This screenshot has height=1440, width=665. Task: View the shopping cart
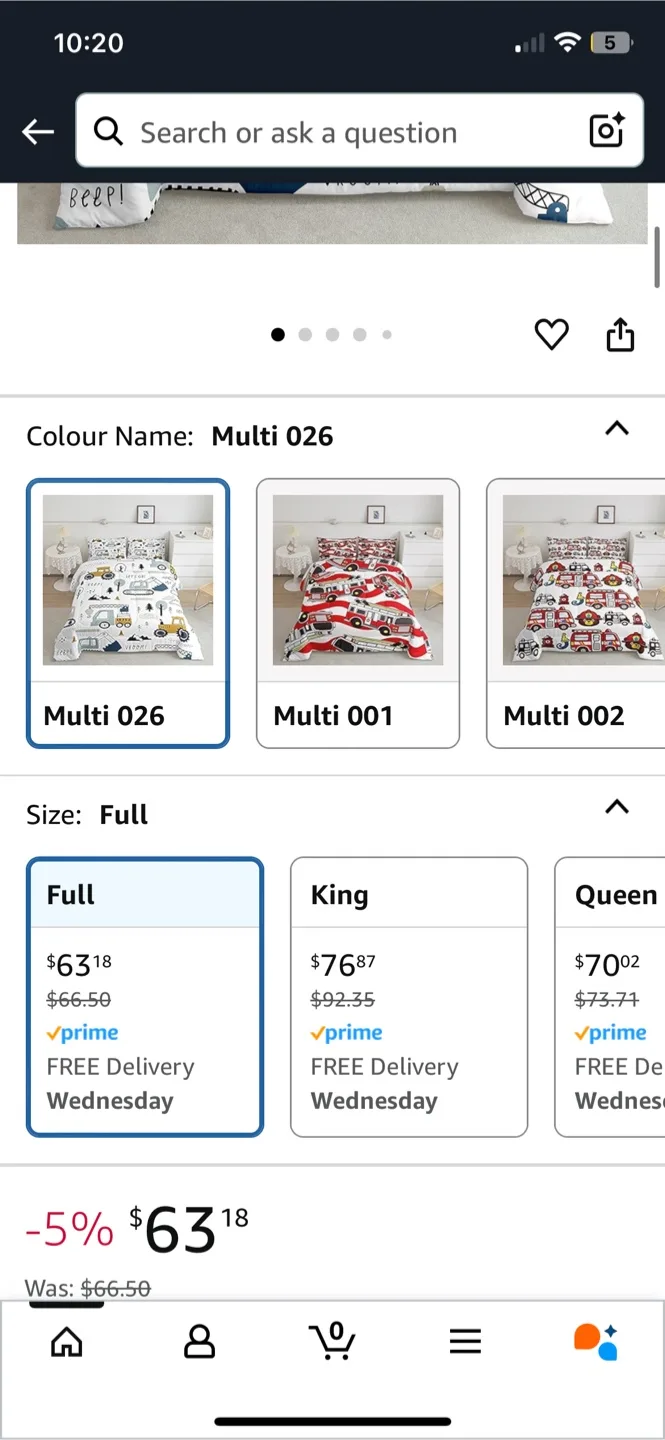pos(332,1345)
